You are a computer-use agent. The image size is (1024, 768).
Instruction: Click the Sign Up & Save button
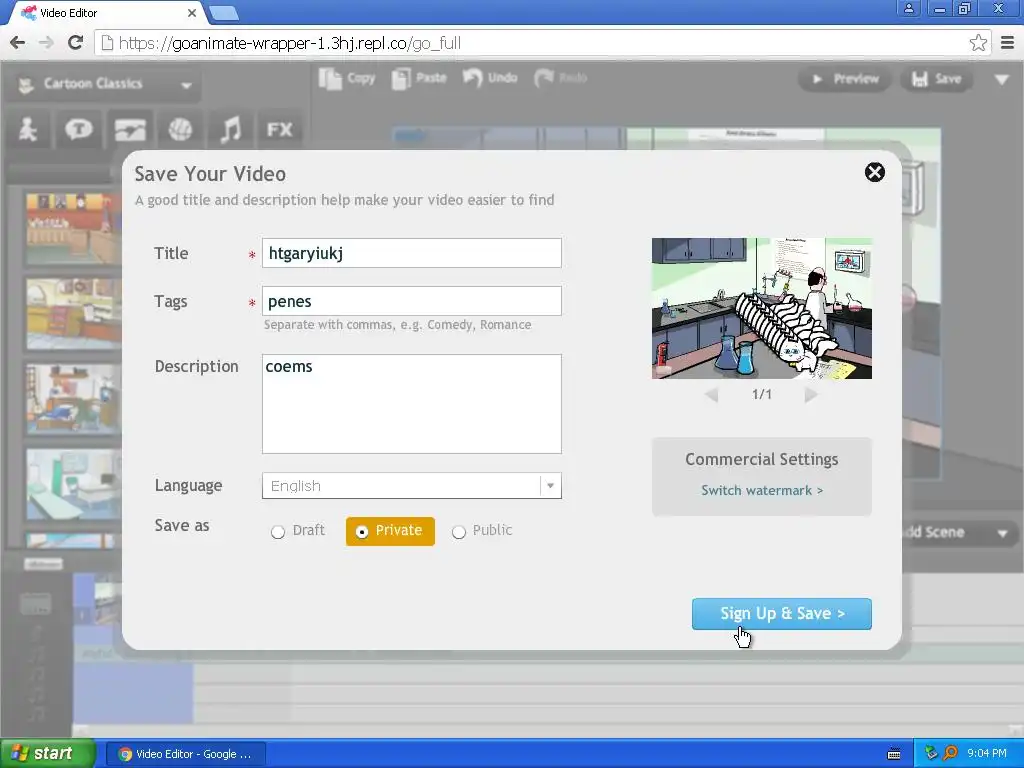tap(782, 614)
